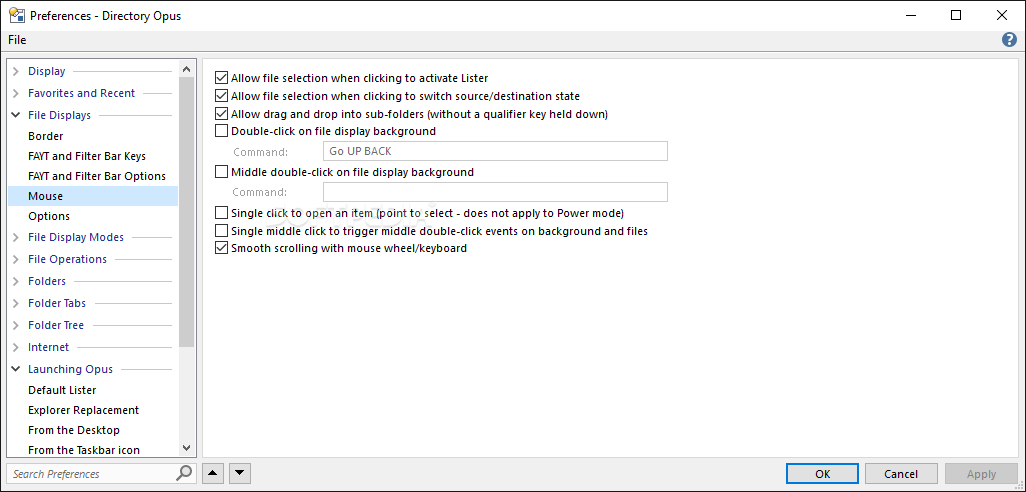Collapse the Launching Opus category
Screen dimensions: 1026x492
coord(16,369)
